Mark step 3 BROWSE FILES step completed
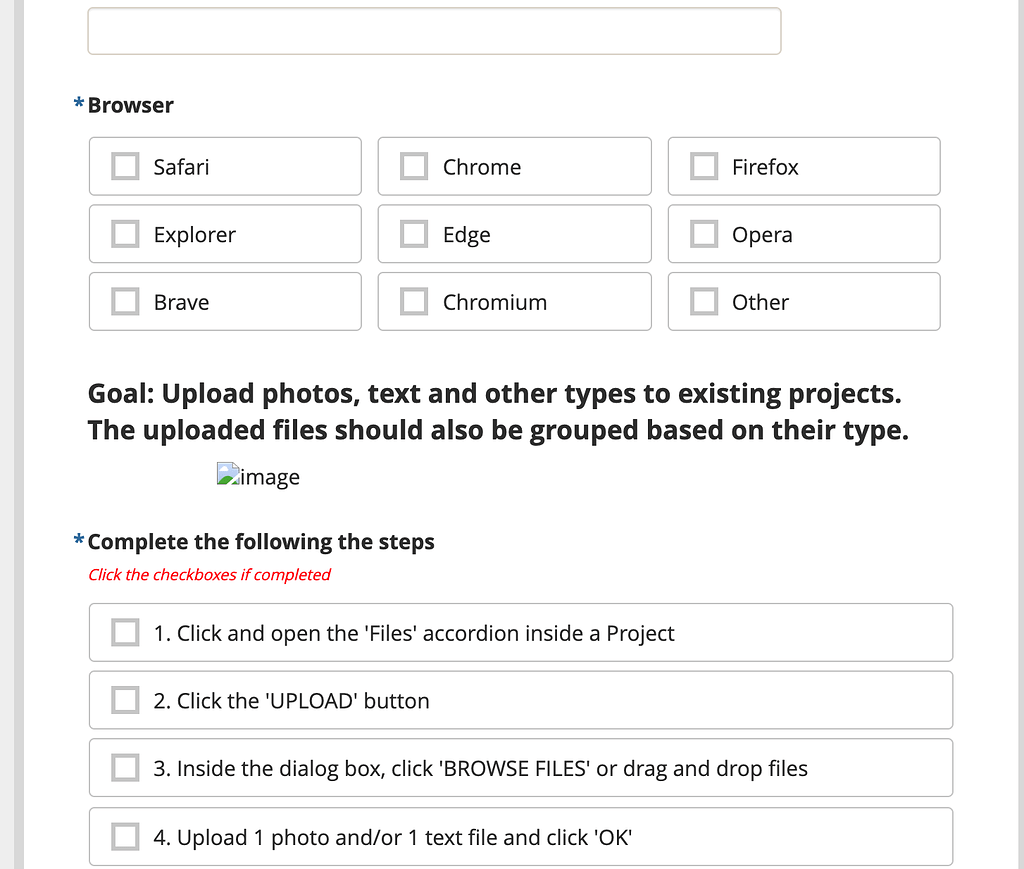The image size is (1024, 869). (124, 767)
